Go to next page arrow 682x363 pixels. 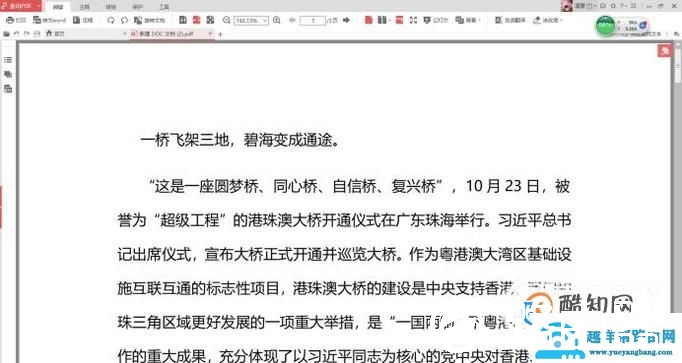click(x=347, y=20)
